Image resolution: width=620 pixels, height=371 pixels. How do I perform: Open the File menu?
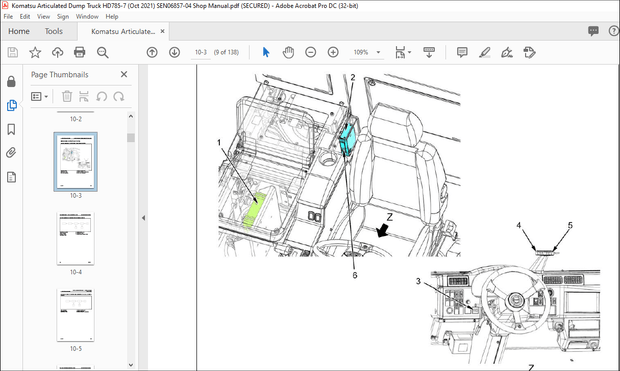8,17
